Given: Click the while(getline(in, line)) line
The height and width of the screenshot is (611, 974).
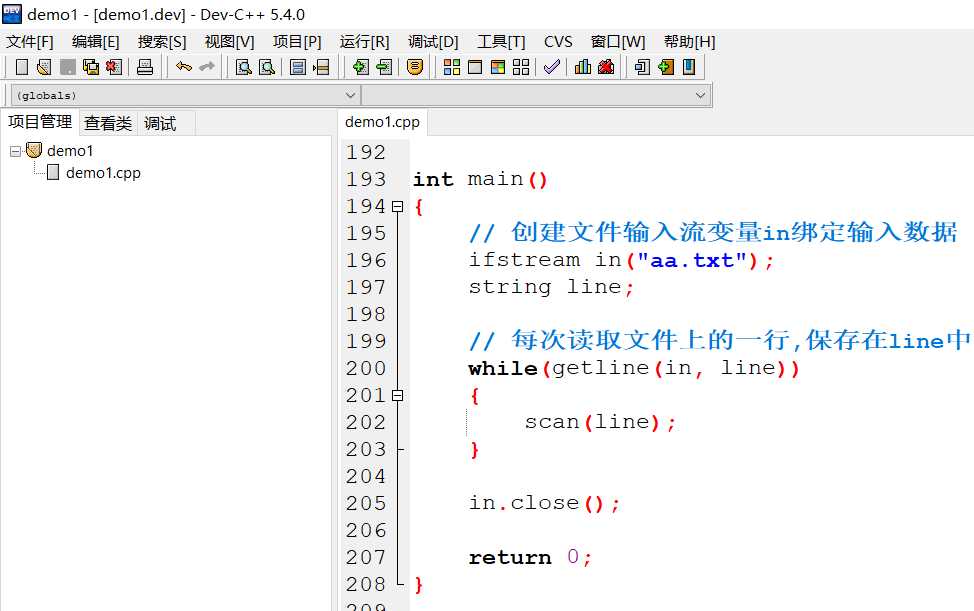Looking at the screenshot, I should 634,368.
